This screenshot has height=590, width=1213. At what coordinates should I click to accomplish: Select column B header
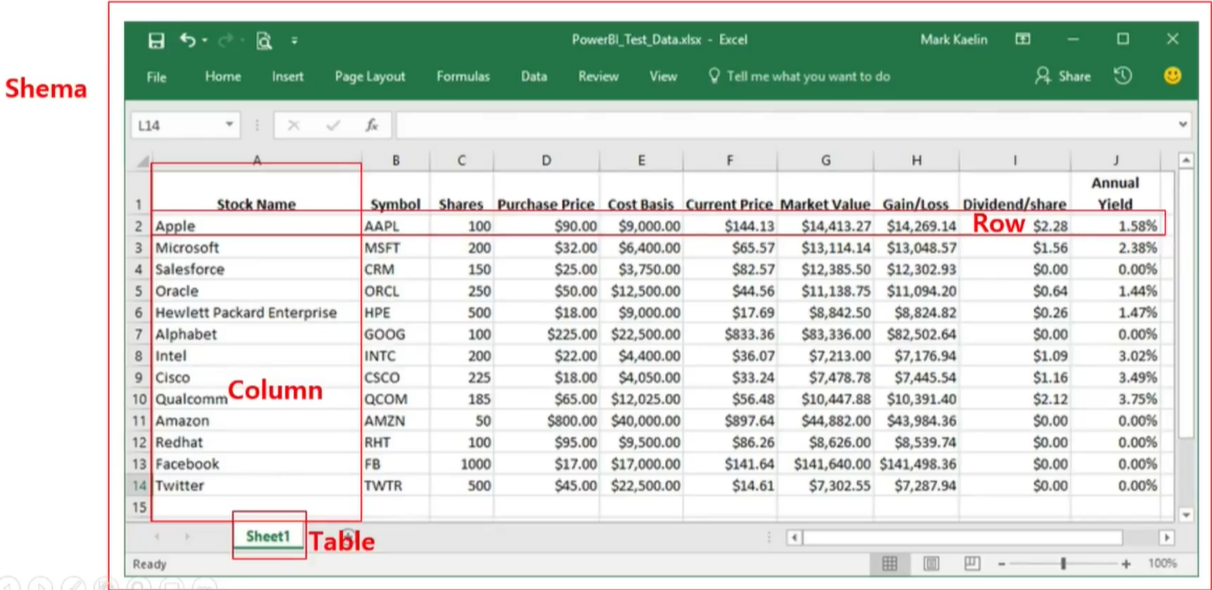coord(396,161)
